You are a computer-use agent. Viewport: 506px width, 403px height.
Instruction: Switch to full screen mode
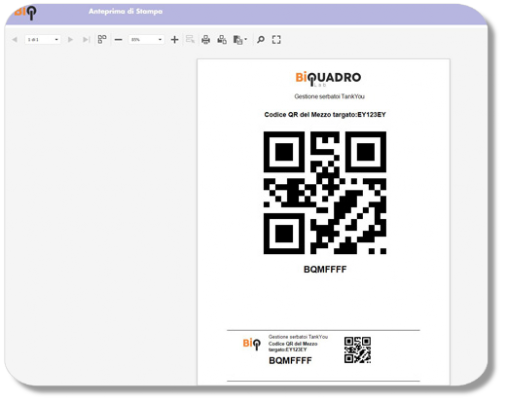point(276,40)
